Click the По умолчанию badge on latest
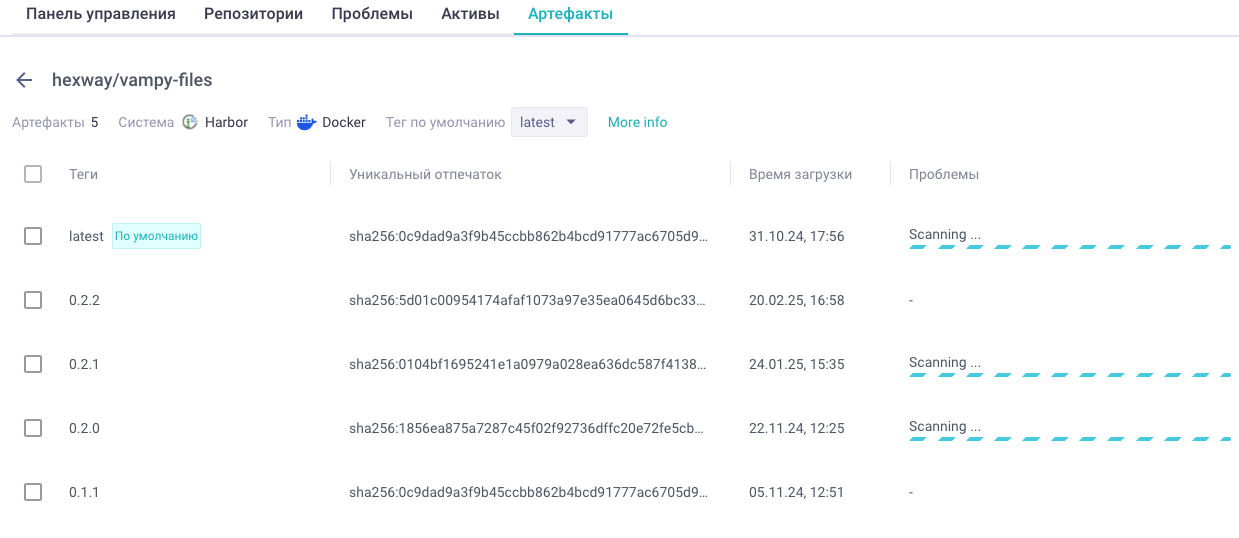Screen dimensions: 1239x538 [x=156, y=236]
